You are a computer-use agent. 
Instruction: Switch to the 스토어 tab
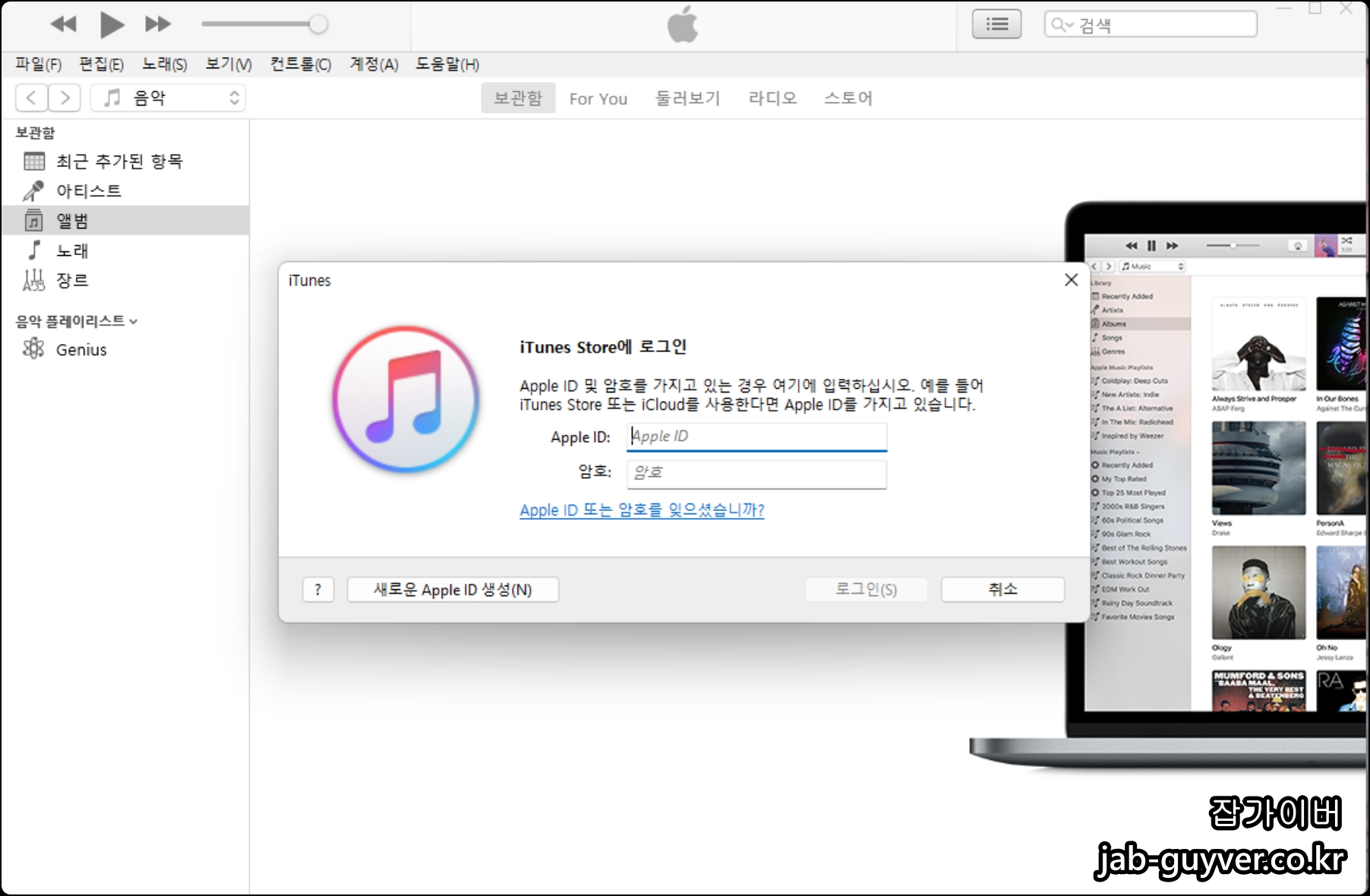848,98
